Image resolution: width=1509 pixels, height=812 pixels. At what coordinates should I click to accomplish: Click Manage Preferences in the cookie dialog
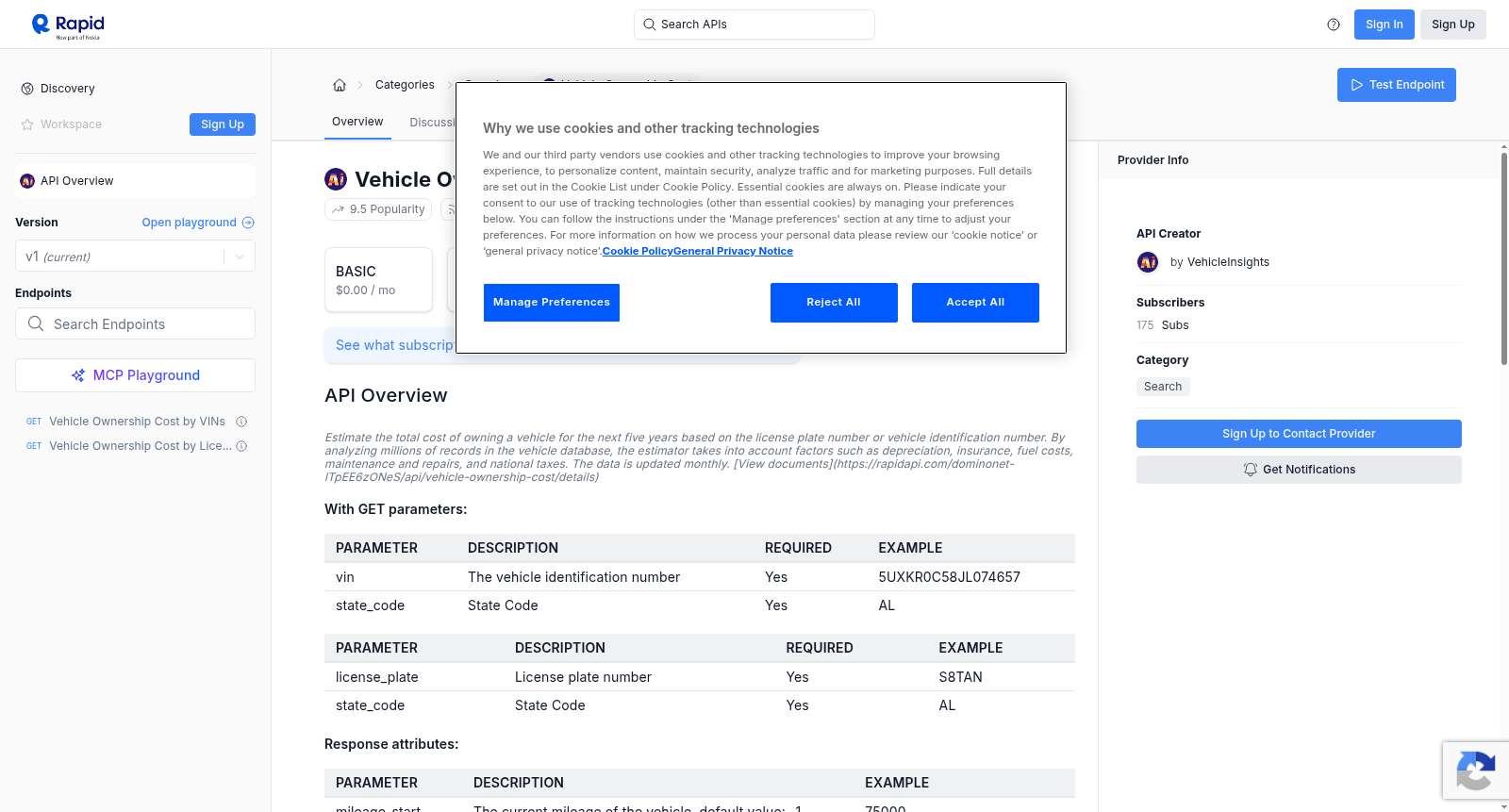[x=552, y=303]
